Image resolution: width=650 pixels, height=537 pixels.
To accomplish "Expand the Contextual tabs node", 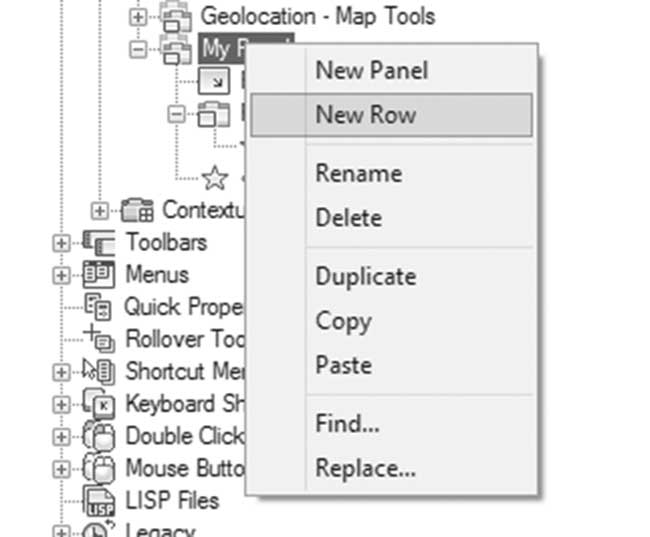I will 99,211.
